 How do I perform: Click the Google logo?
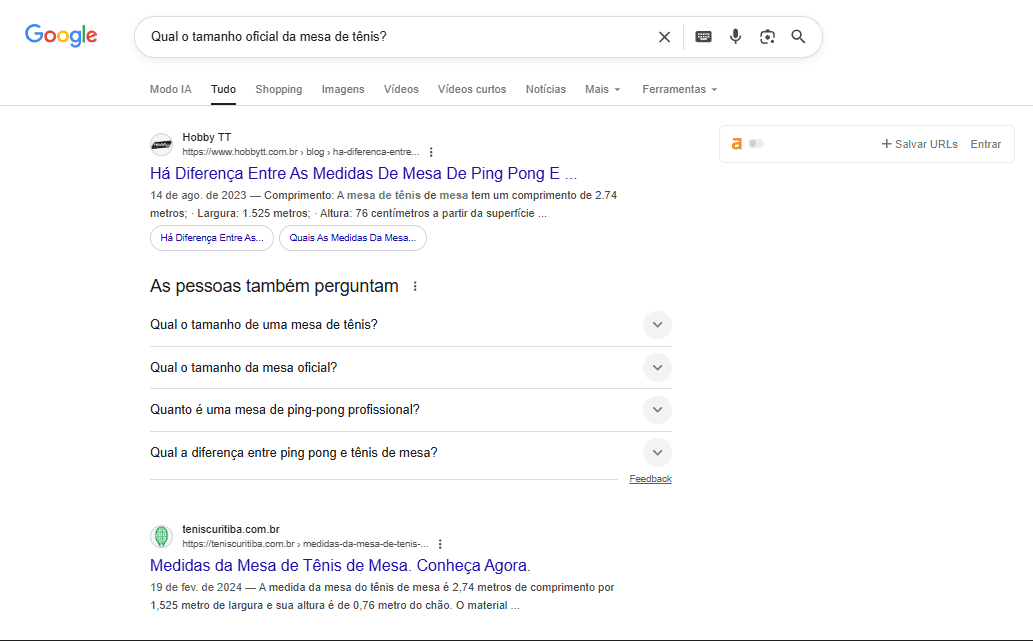point(60,35)
